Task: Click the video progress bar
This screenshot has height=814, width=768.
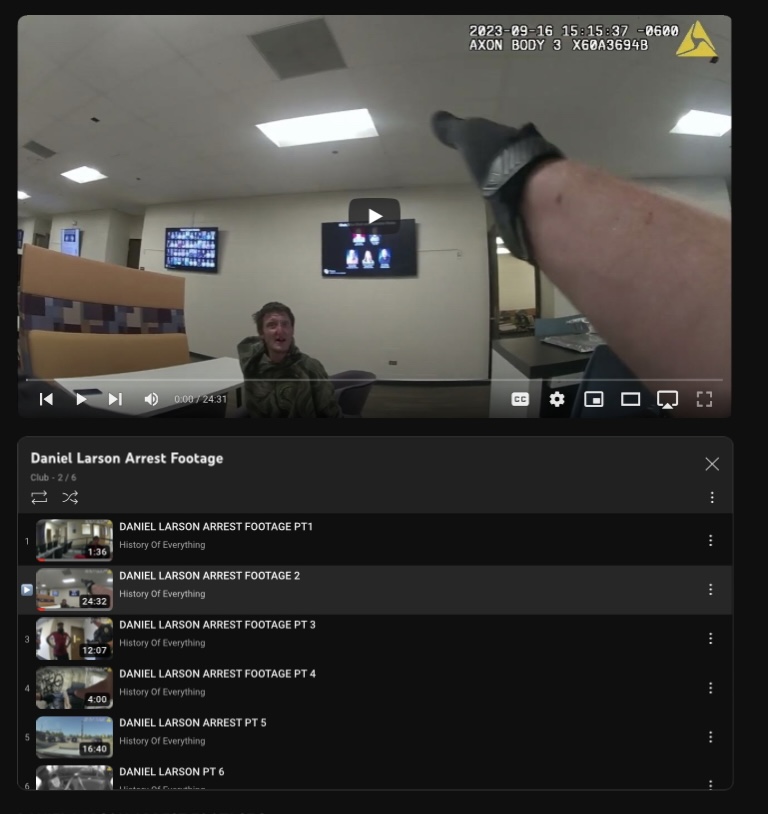Action: [374, 380]
